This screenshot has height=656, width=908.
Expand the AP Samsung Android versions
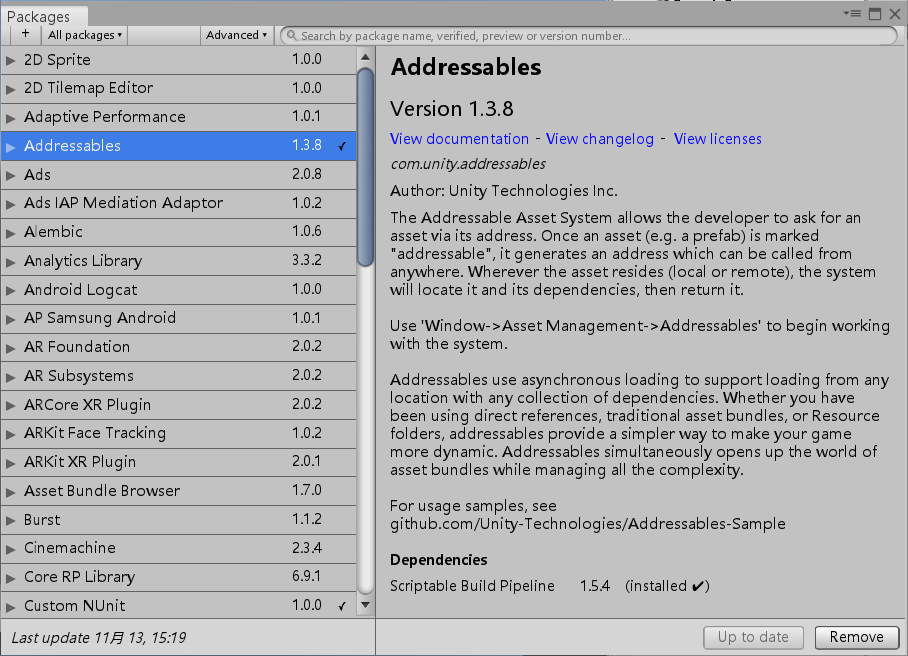(x=10, y=320)
